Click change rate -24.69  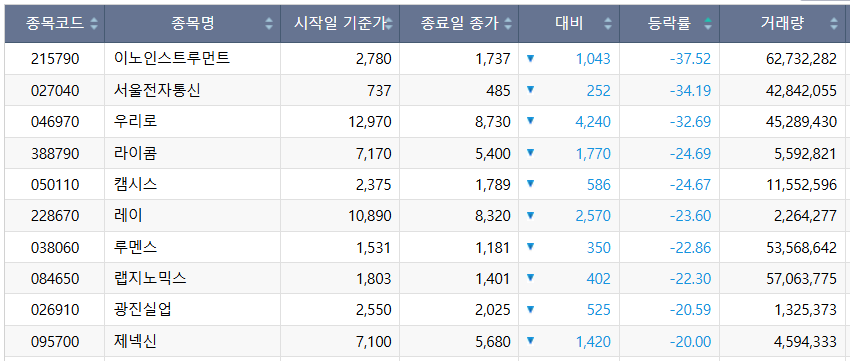coord(690,153)
